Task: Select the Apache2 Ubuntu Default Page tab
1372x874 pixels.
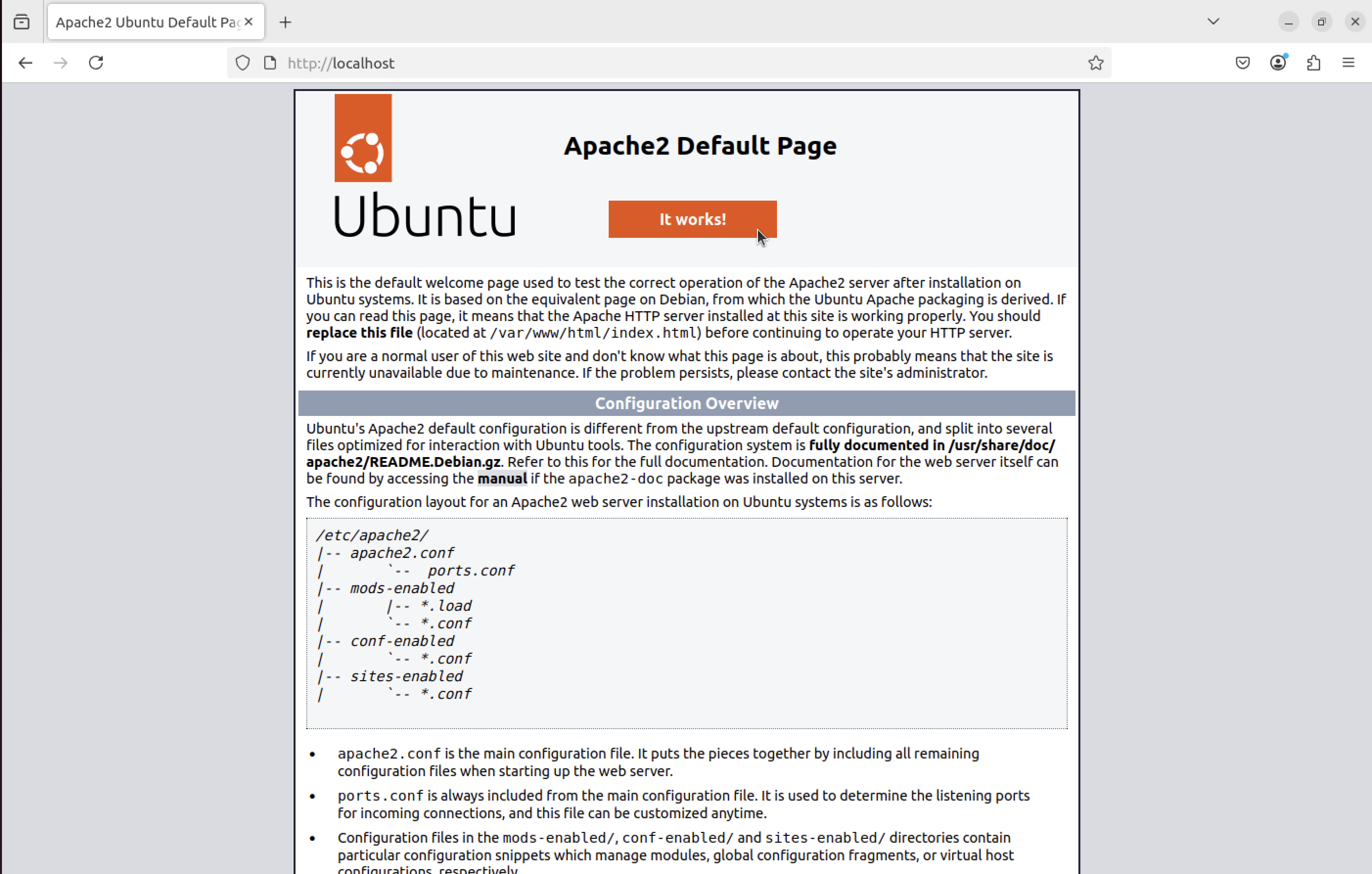Action: coord(147,22)
